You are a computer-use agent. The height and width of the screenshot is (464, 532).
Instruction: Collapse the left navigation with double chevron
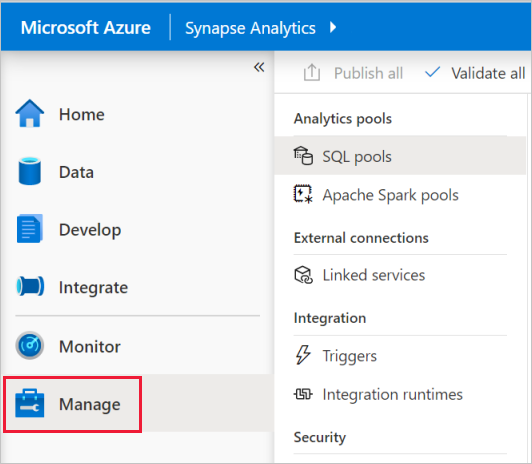(x=259, y=67)
